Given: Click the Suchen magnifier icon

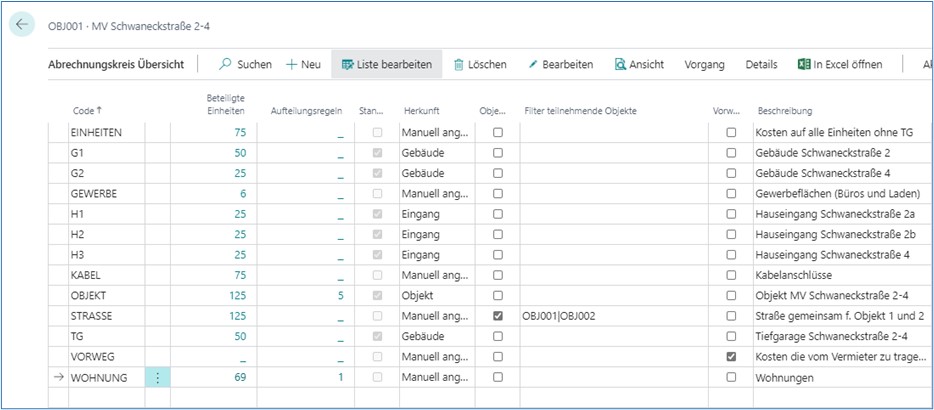Looking at the screenshot, I should pos(226,64).
